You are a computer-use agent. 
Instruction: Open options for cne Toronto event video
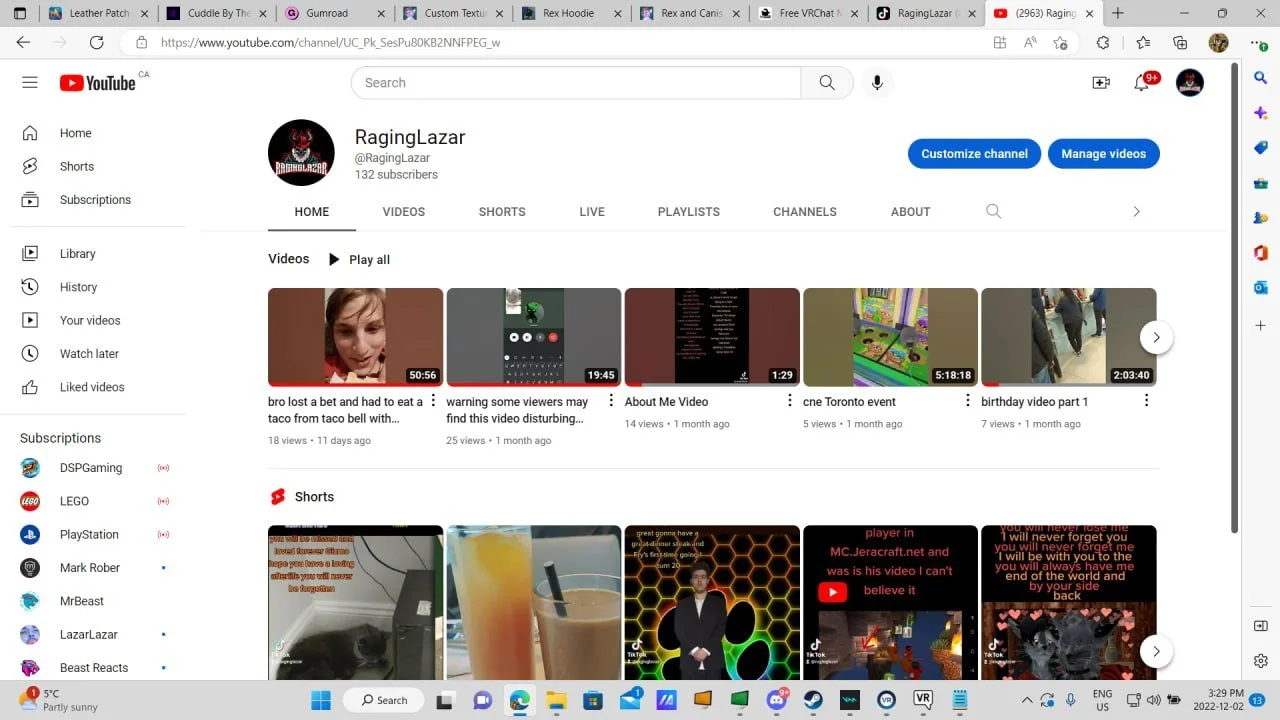[967, 401]
